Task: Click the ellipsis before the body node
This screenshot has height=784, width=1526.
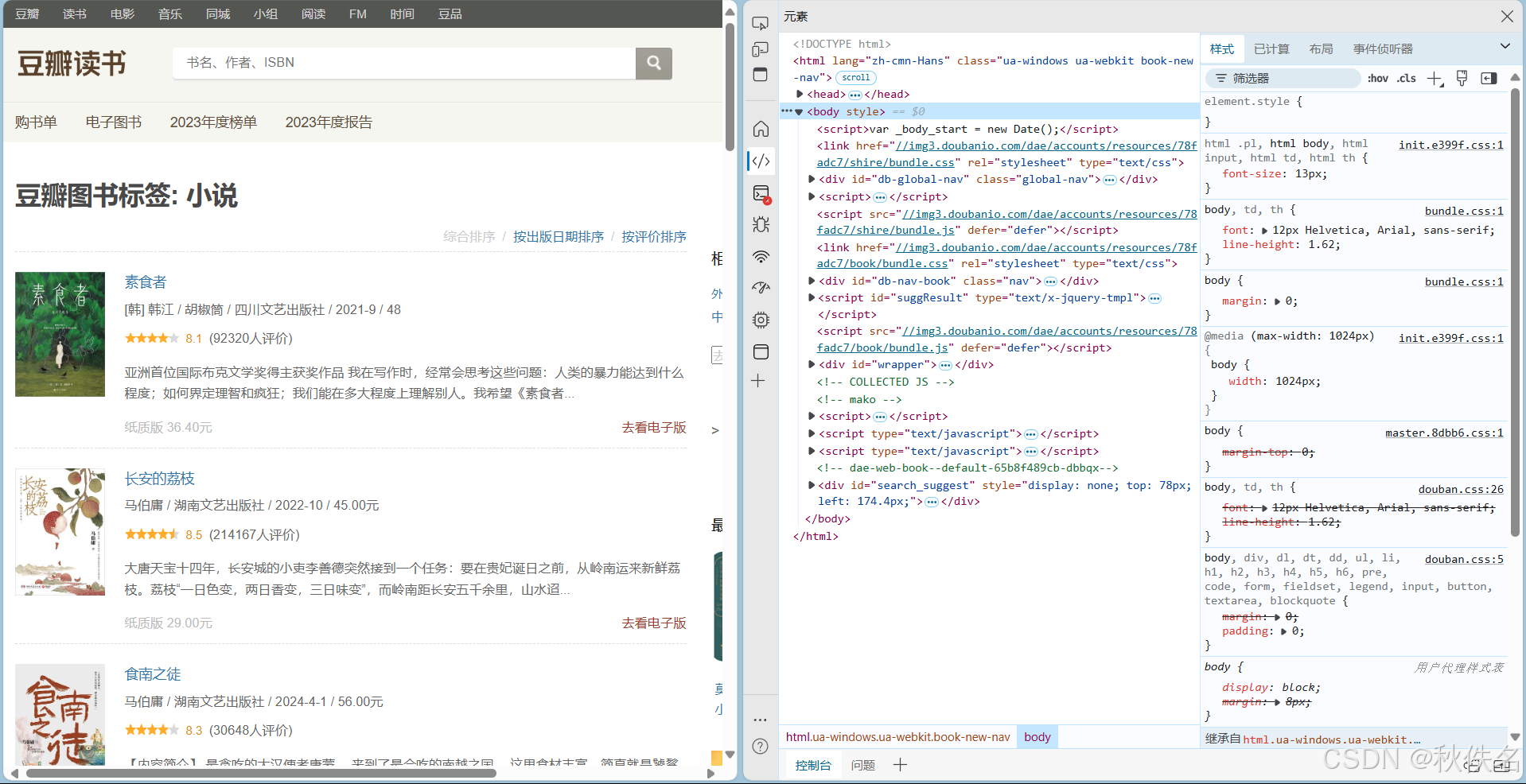Action: [787, 111]
